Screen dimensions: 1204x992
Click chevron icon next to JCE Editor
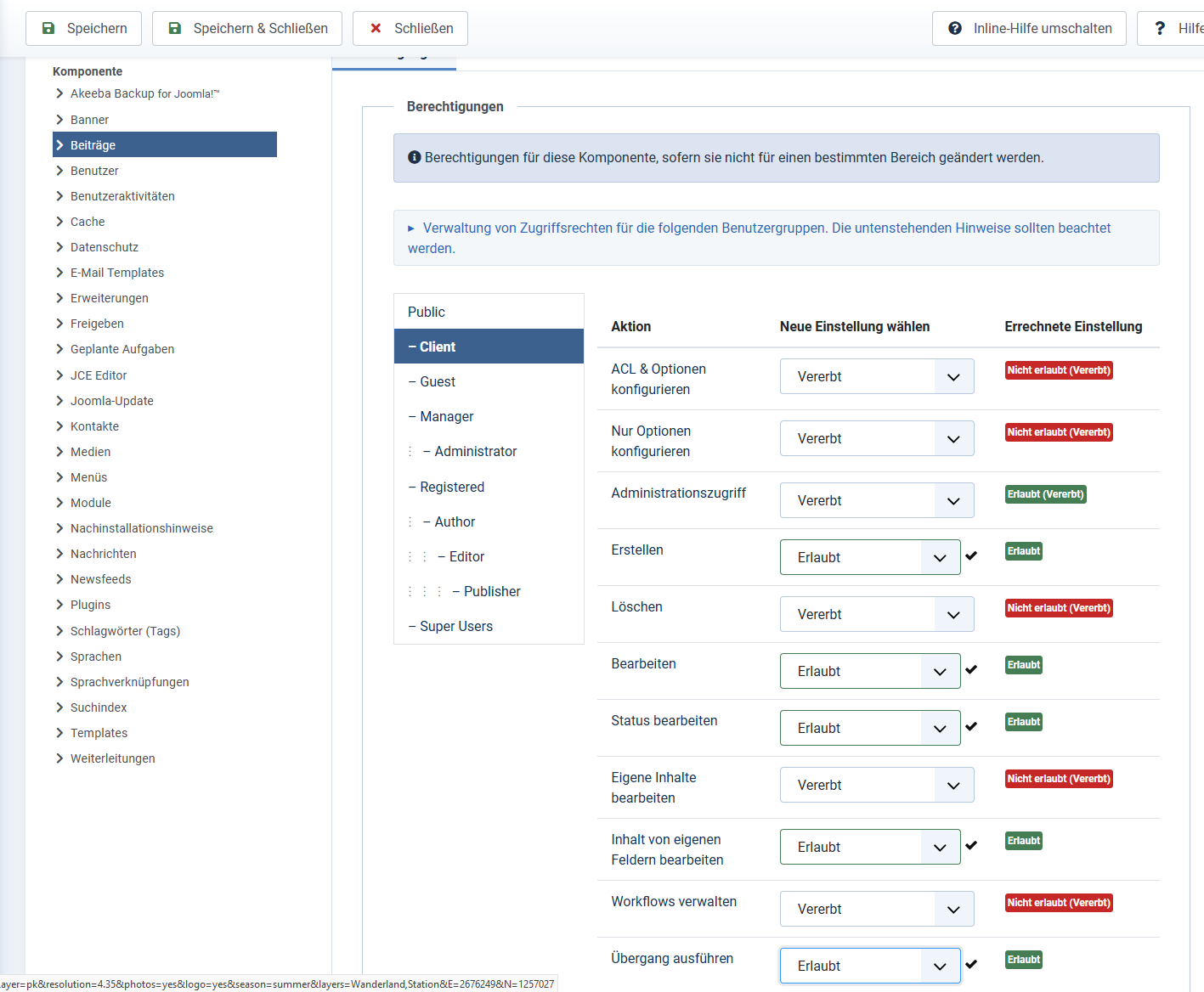point(59,375)
